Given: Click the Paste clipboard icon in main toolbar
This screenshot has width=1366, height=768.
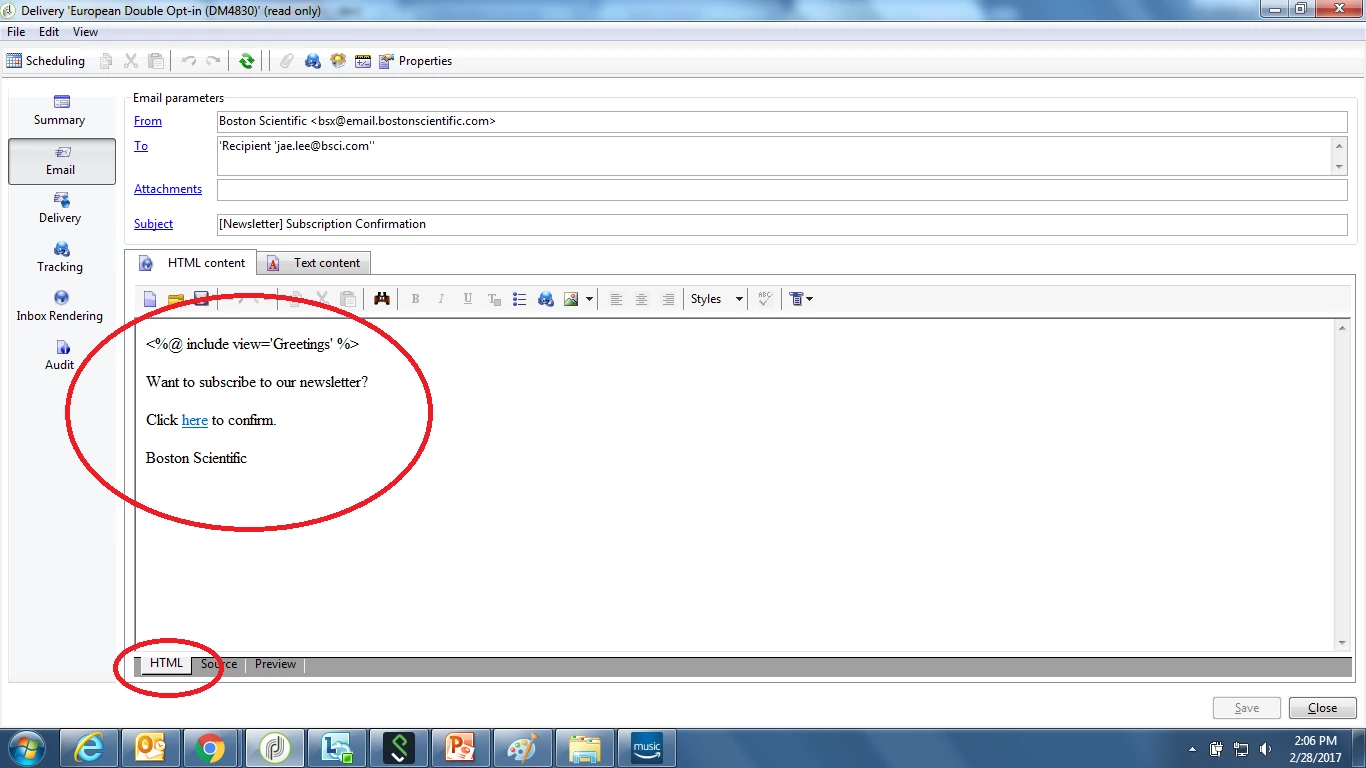Looking at the screenshot, I should [x=156, y=61].
